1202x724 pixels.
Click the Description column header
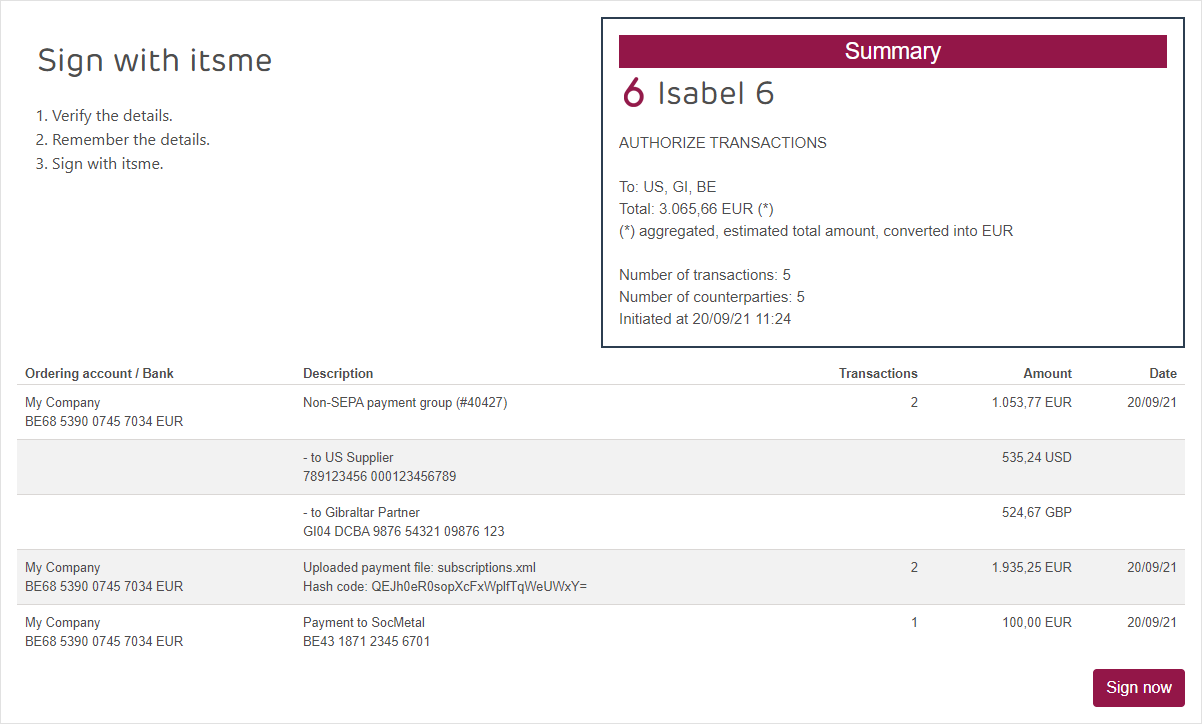click(338, 373)
